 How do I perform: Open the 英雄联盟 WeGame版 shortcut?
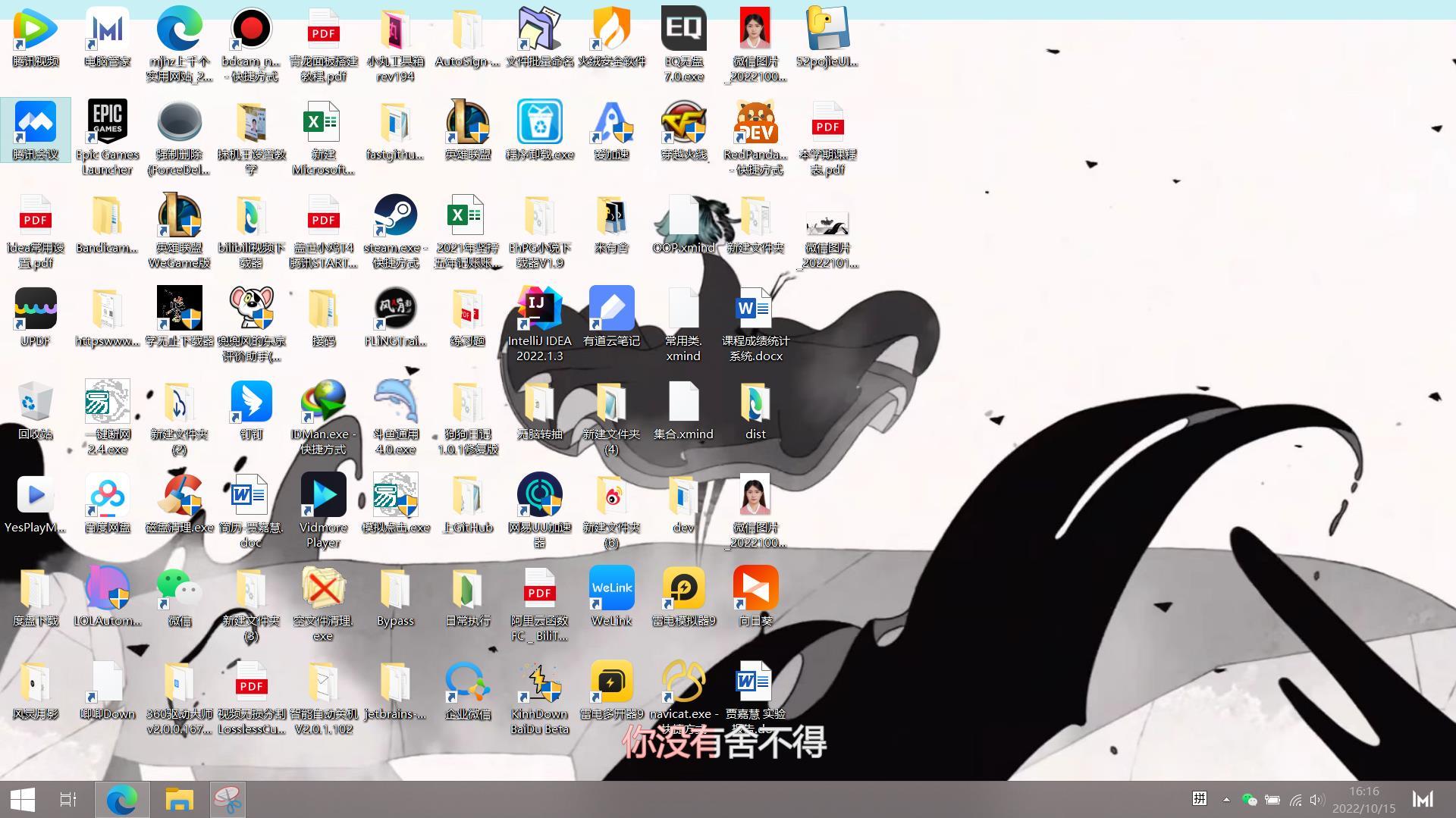tap(179, 230)
